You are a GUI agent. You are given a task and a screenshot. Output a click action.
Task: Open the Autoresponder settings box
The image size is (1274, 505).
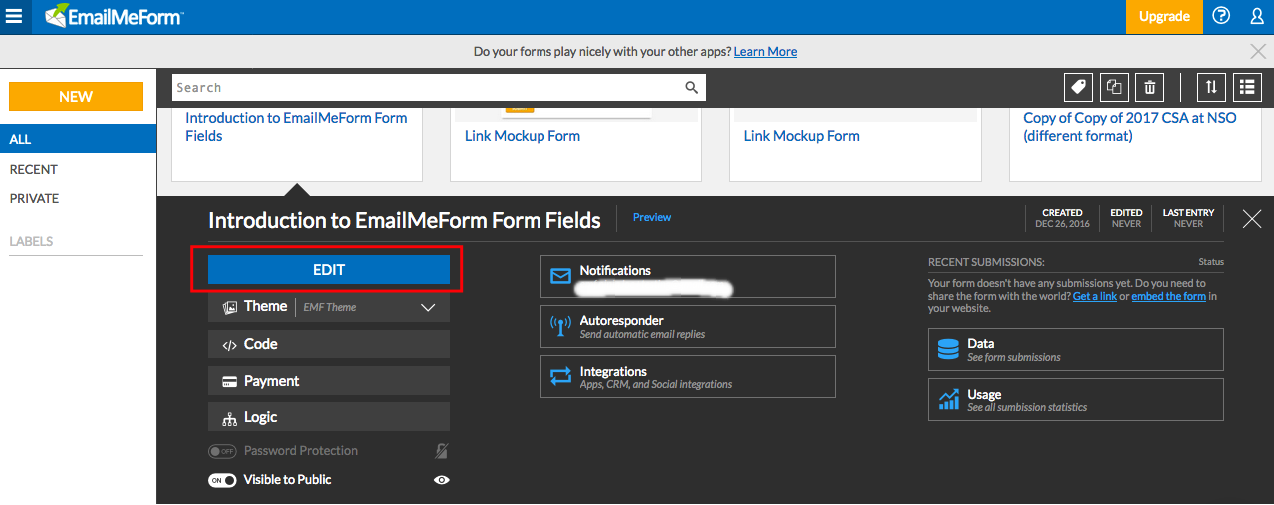pyautogui.click(x=688, y=327)
